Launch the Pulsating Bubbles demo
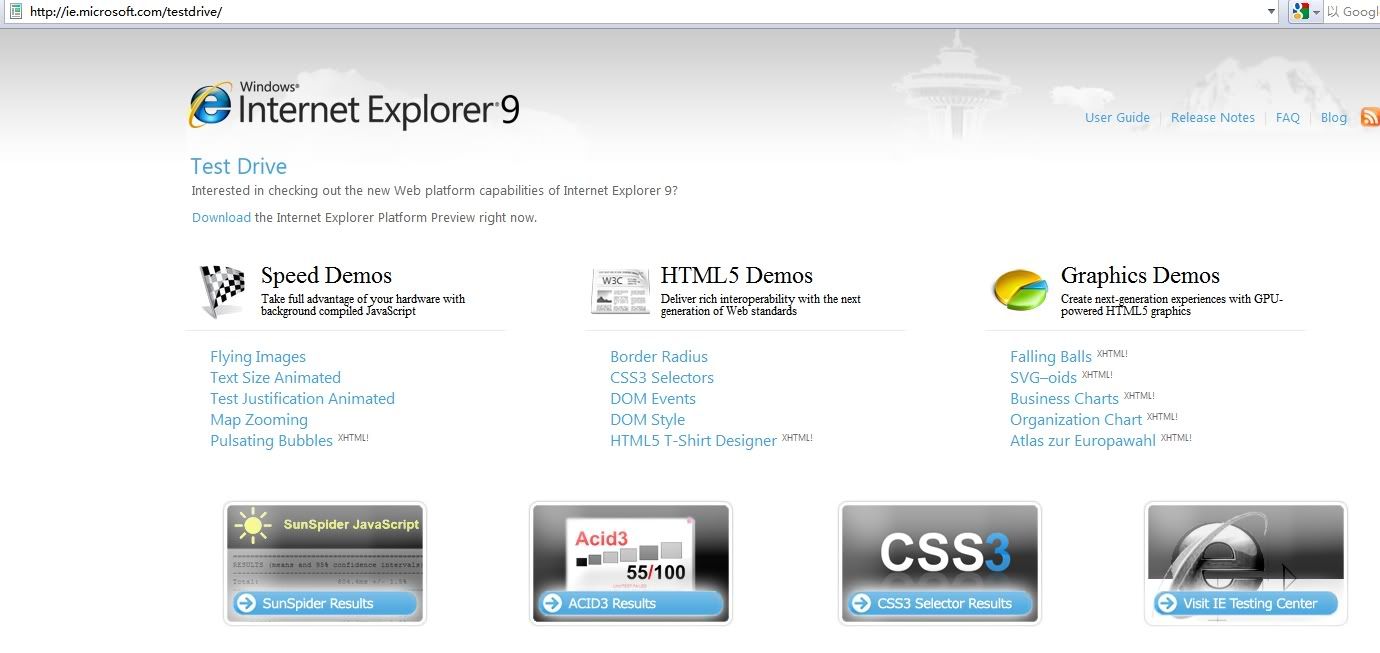 271,441
